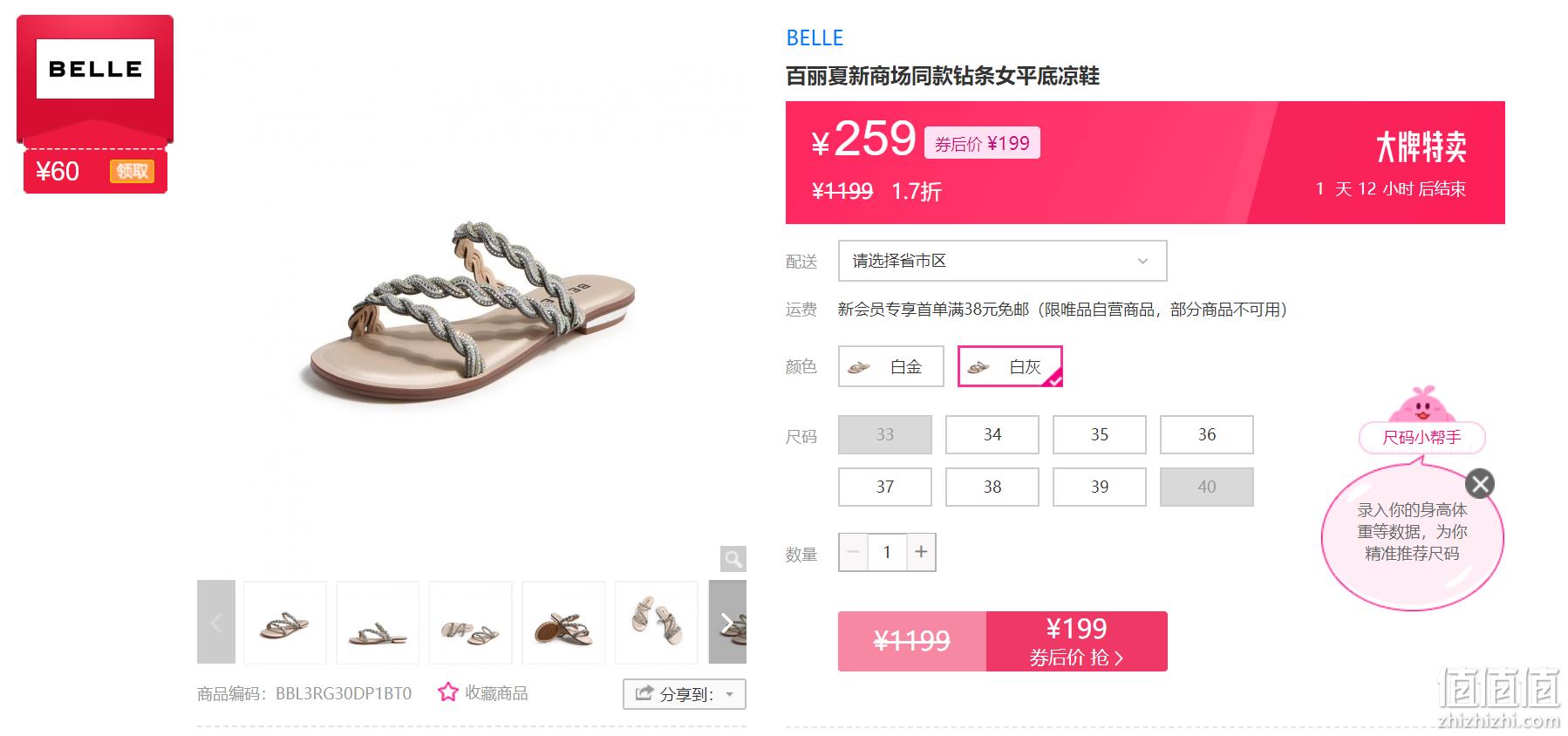
Task: Open the province city district dropdown
Action: [x=1002, y=261]
